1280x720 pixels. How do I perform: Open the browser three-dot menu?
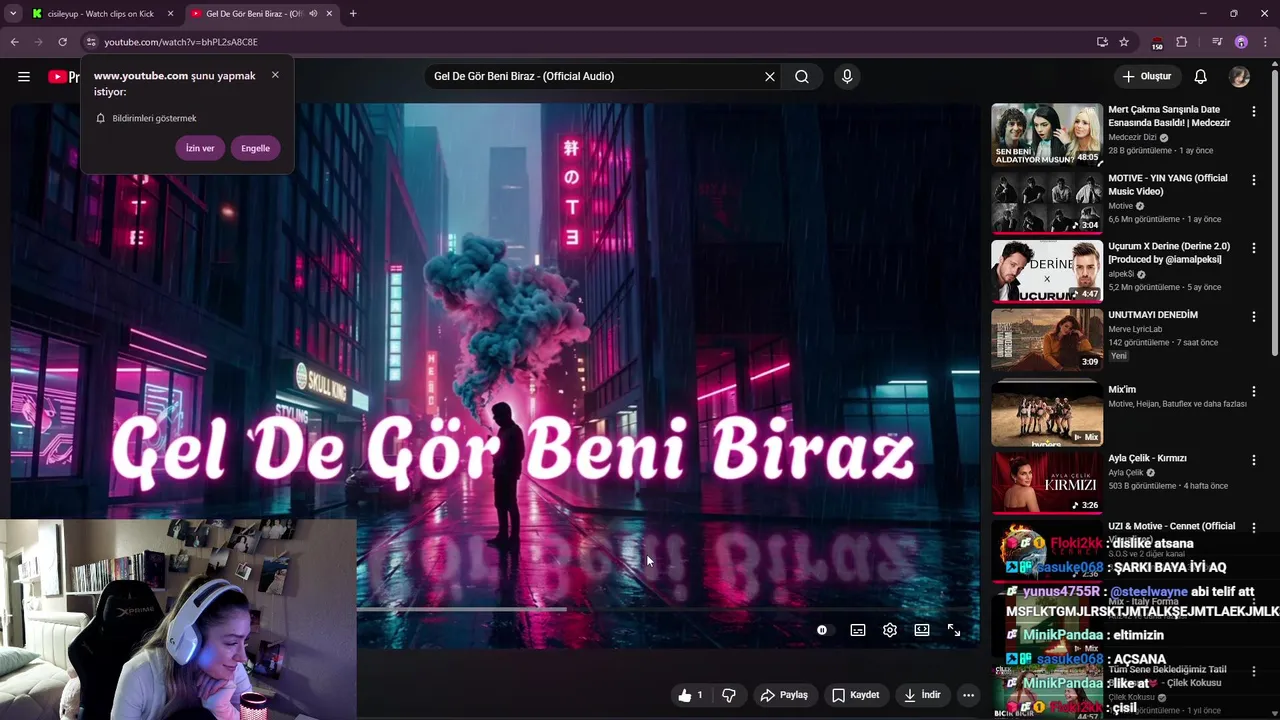pos(1265,42)
